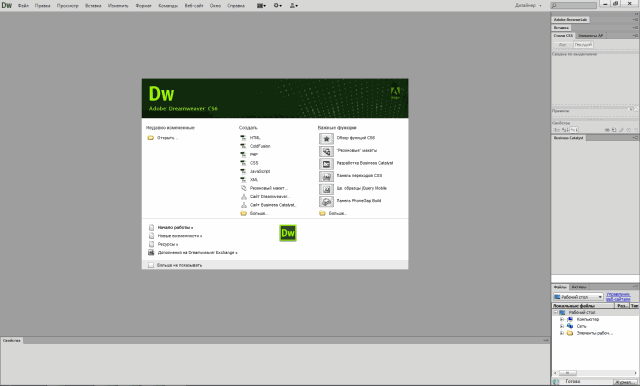Open the Вставка panel options menu
The height and width of the screenshot is (386, 640).
pyautogui.click(x=636, y=28)
